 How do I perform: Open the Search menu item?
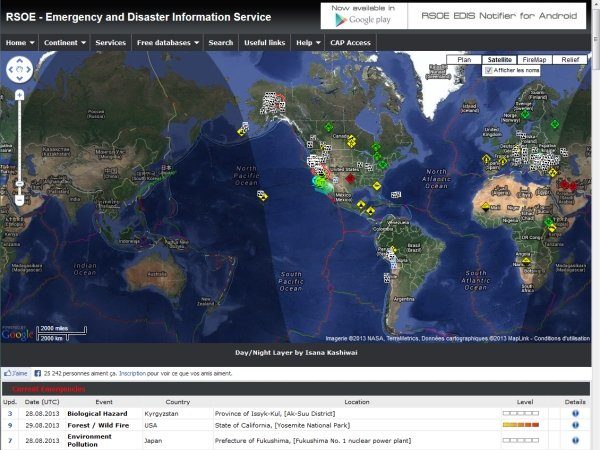(x=221, y=43)
